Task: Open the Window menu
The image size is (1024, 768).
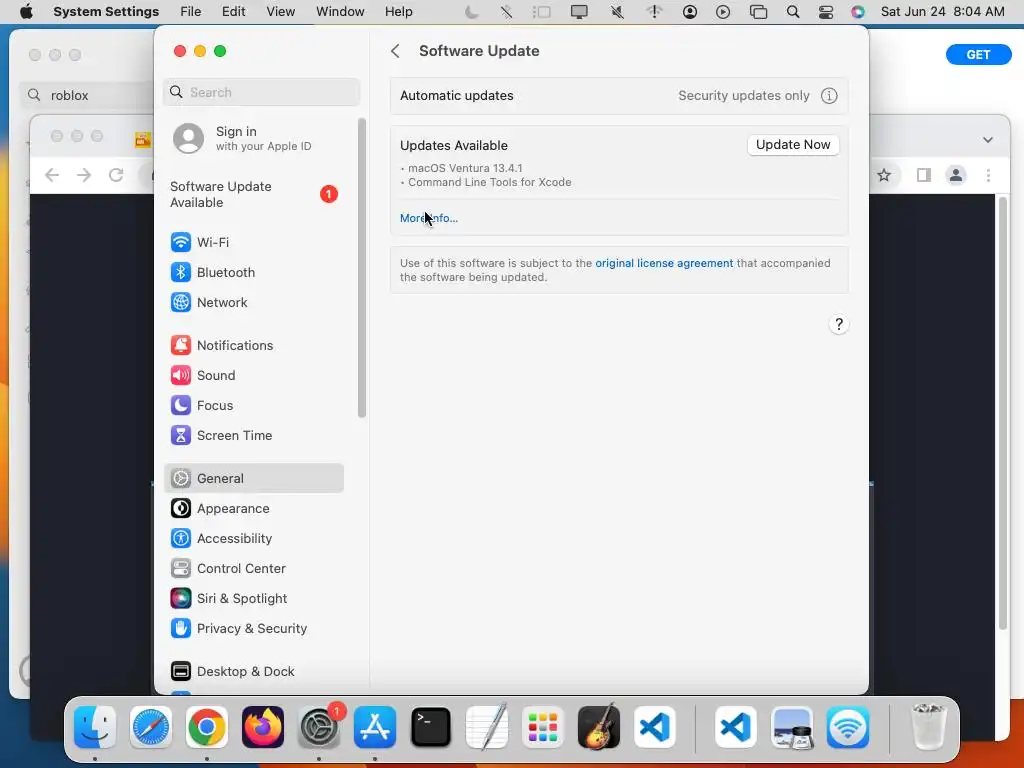Action: 340,12
